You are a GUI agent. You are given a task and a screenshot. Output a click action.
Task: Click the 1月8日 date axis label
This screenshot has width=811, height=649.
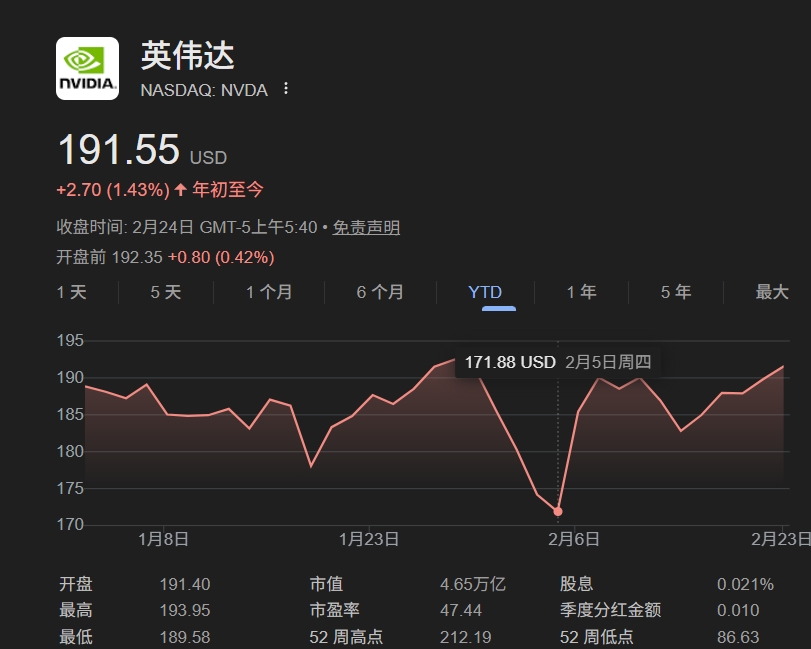[x=163, y=539]
